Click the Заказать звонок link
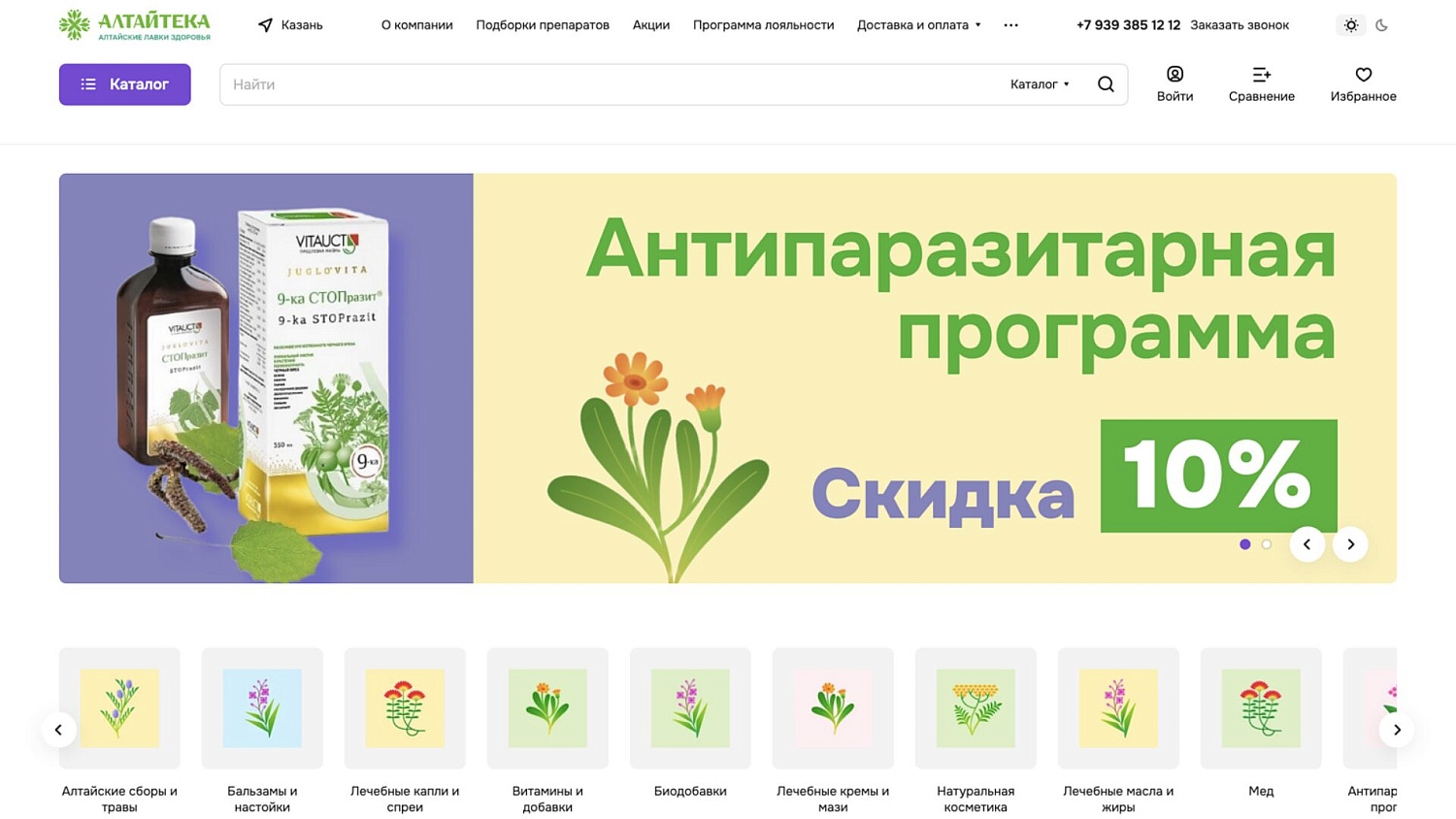This screenshot has width=1456, height=819. point(1240,25)
